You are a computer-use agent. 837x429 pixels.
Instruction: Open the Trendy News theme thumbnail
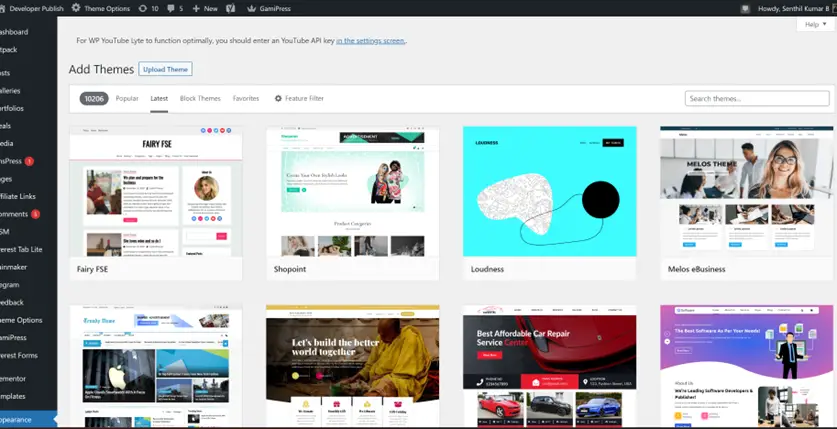click(x=156, y=366)
